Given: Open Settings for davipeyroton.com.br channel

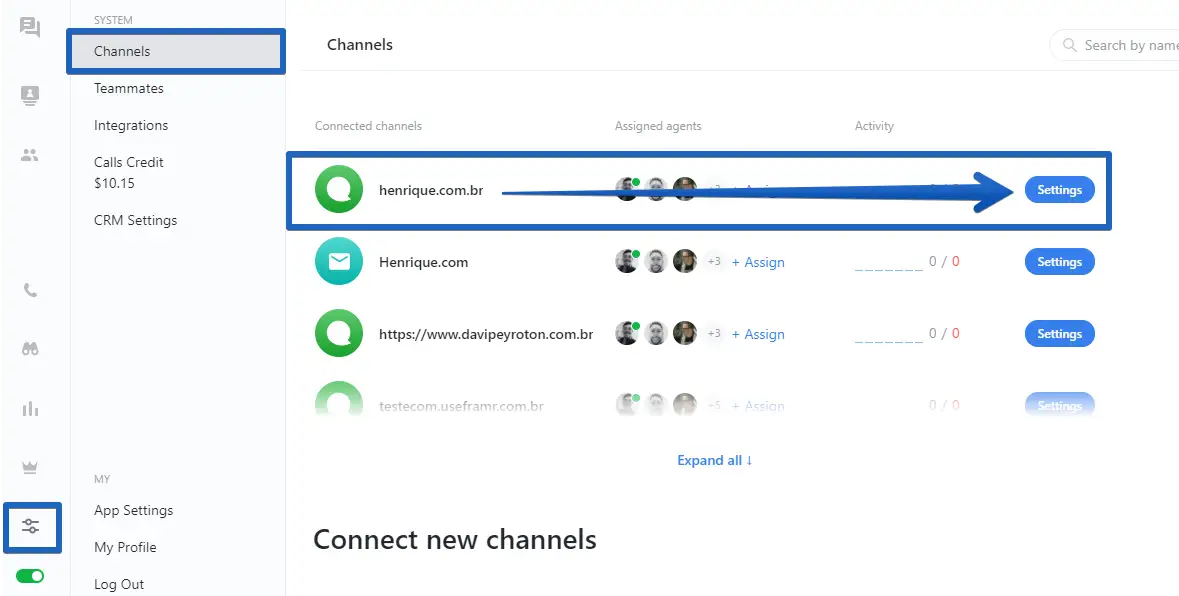Looking at the screenshot, I should click(x=1059, y=334).
